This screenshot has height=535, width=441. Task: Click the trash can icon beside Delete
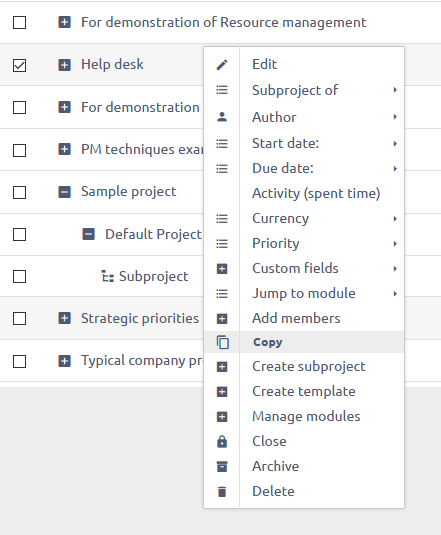222,491
